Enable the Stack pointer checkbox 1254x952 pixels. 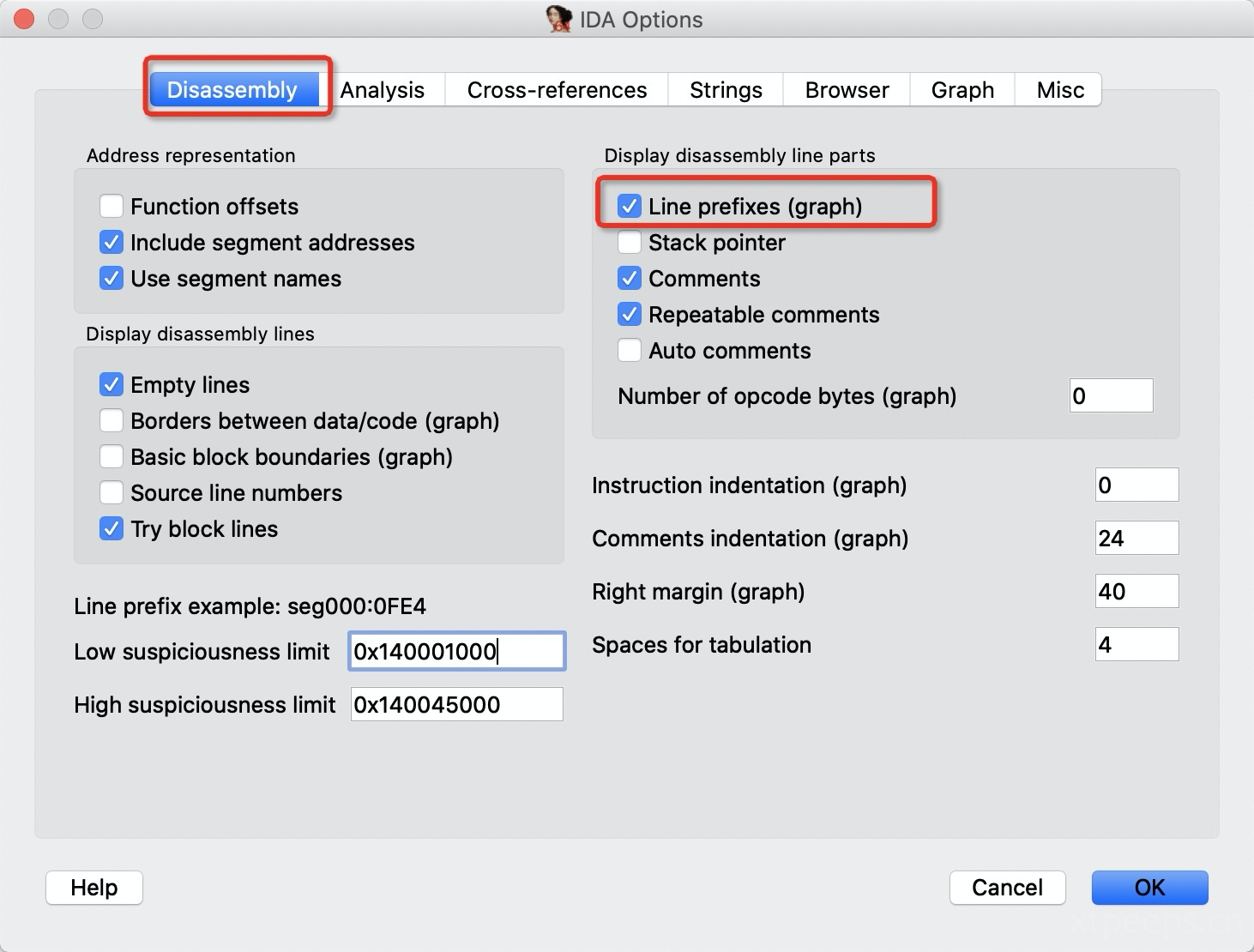(x=630, y=243)
